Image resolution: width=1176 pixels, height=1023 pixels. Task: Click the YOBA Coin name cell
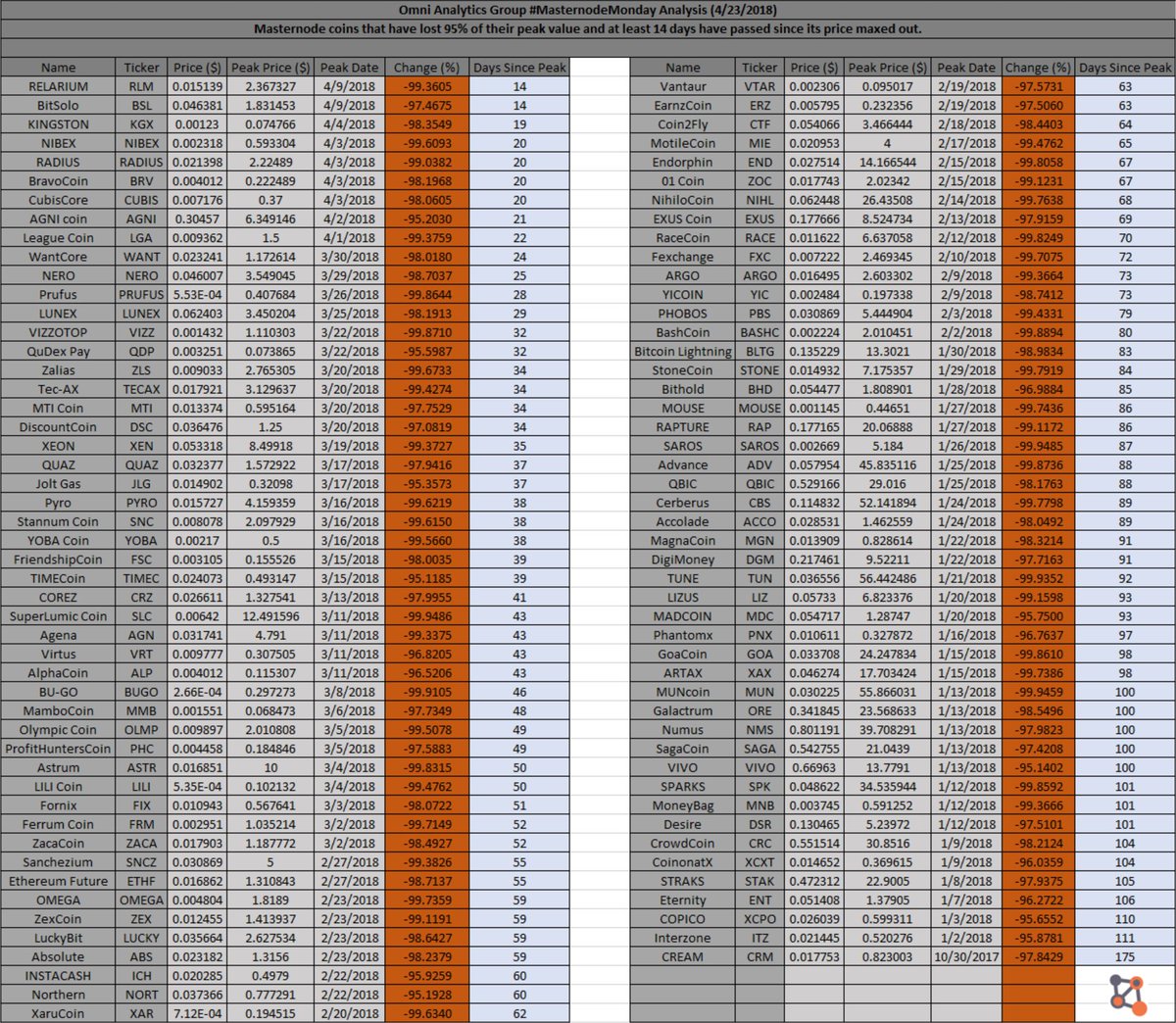[58, 541]
